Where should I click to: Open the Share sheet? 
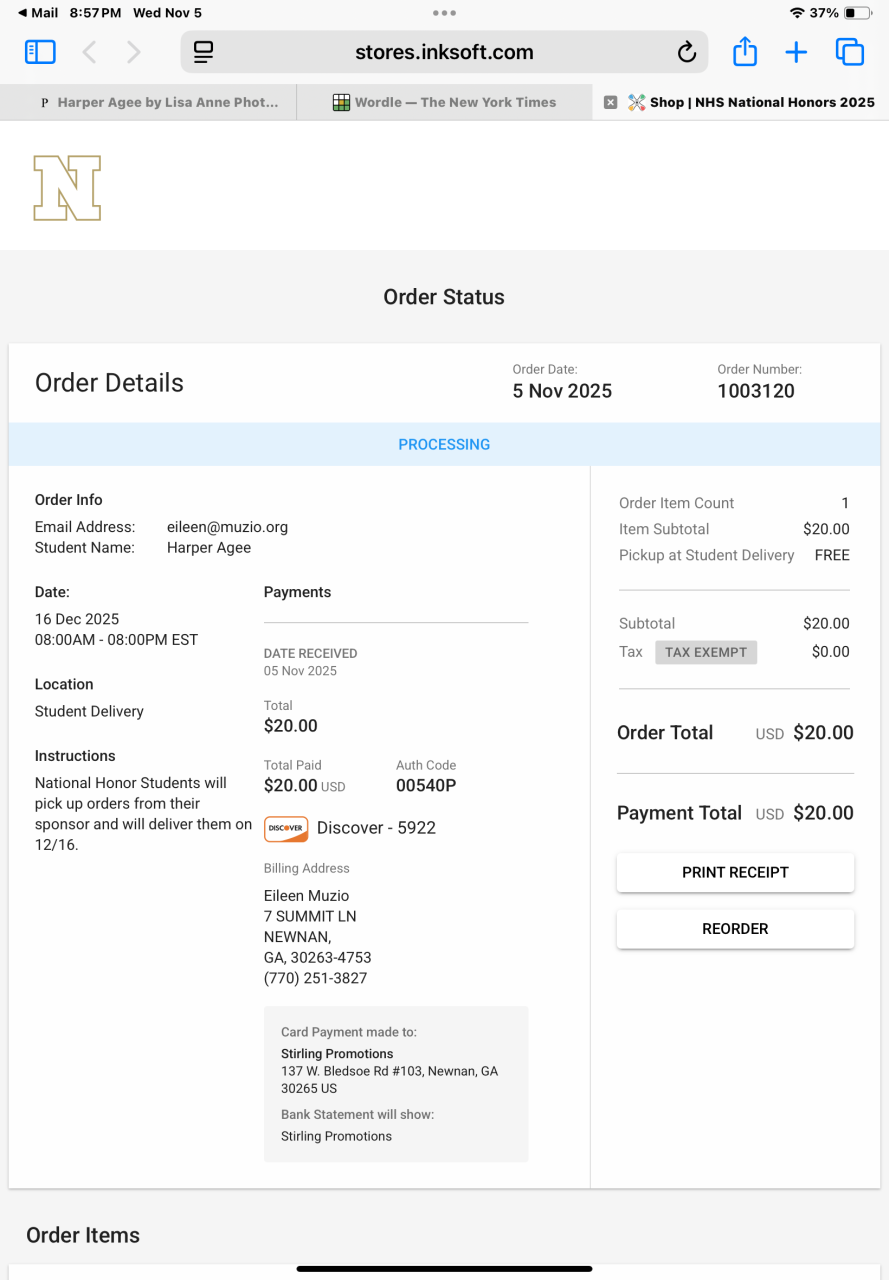click(x=745, y=52)
